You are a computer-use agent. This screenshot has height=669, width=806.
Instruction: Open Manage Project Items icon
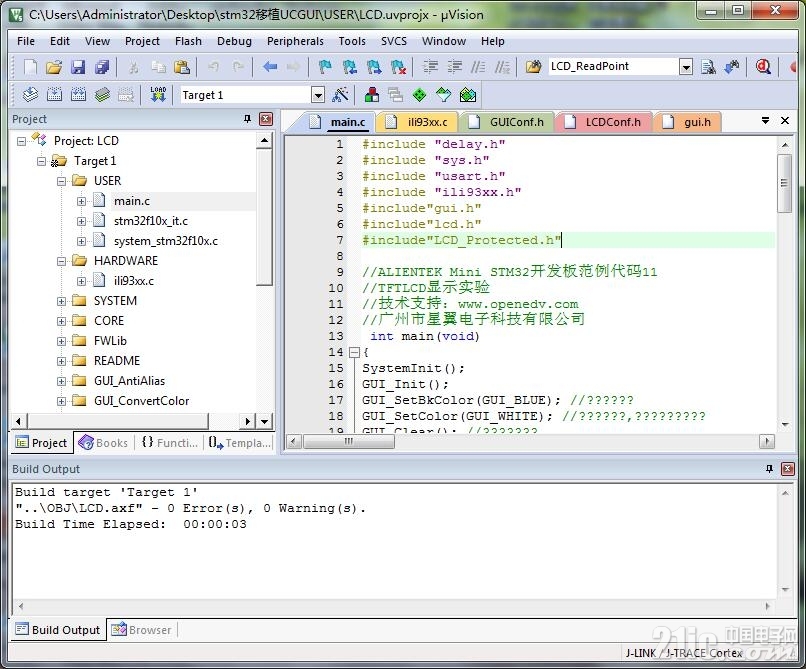(x=372, y=95)
